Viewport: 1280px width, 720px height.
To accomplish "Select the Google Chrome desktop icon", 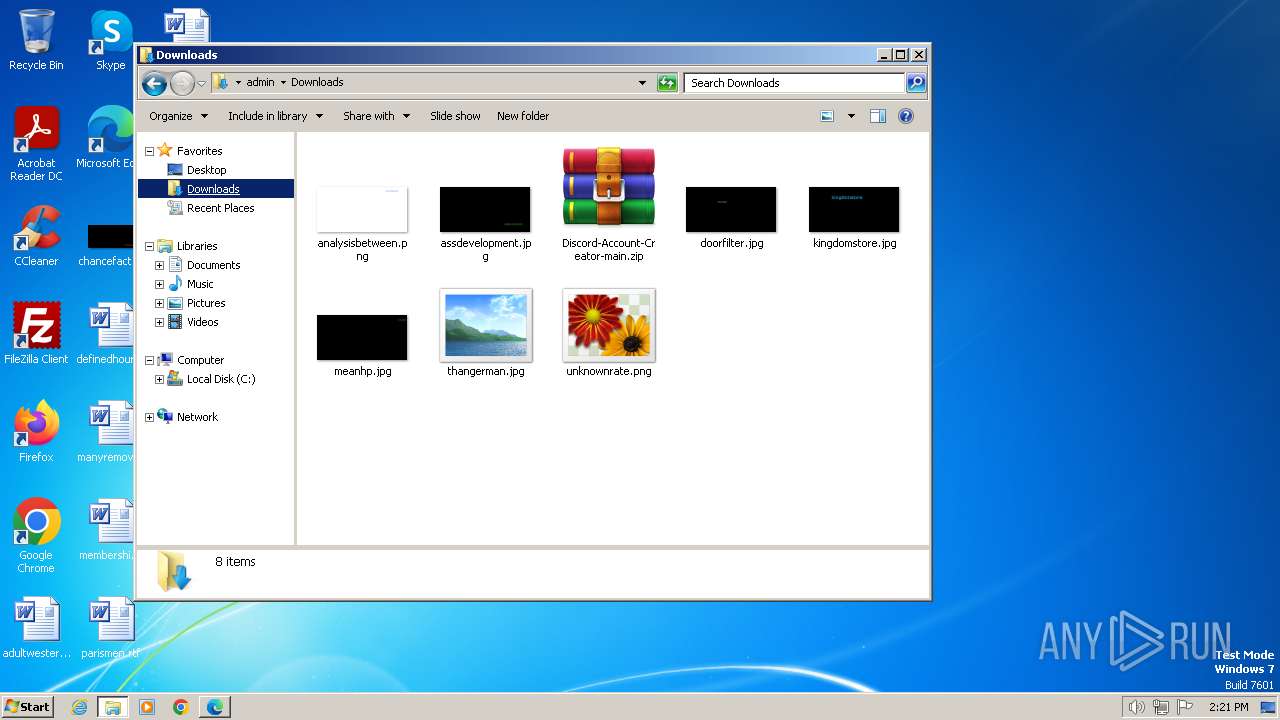I will (36, 536).
